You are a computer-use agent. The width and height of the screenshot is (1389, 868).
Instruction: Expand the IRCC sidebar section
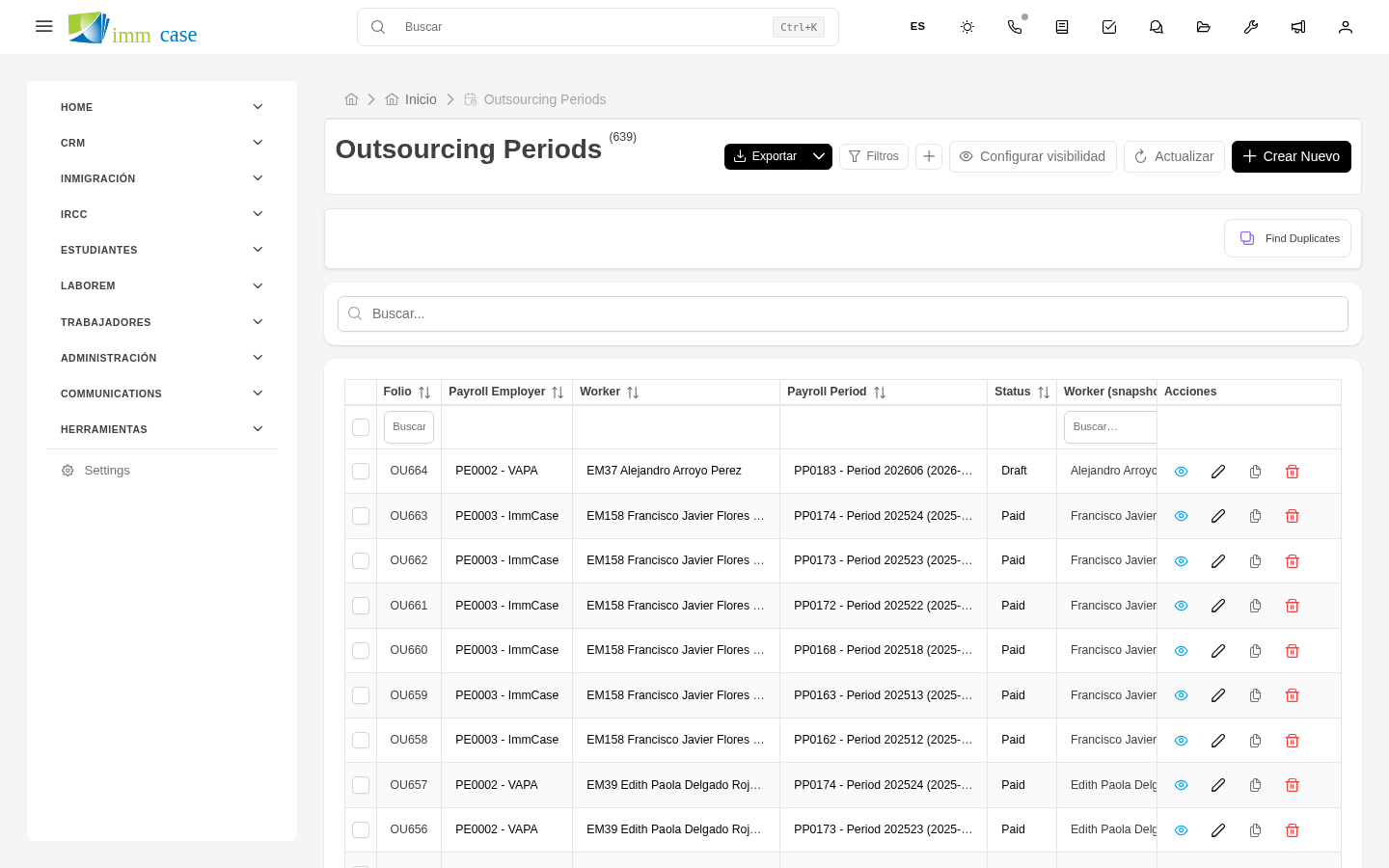click(x=161, y=214)
